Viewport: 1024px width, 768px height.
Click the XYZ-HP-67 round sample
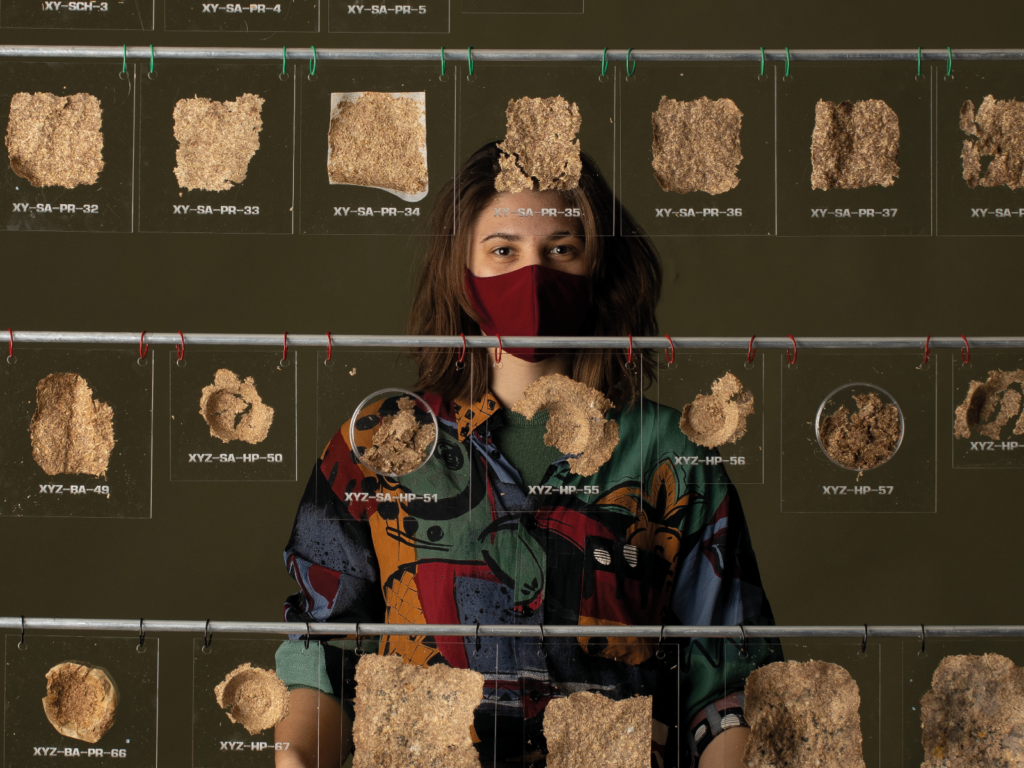(252, 697)
